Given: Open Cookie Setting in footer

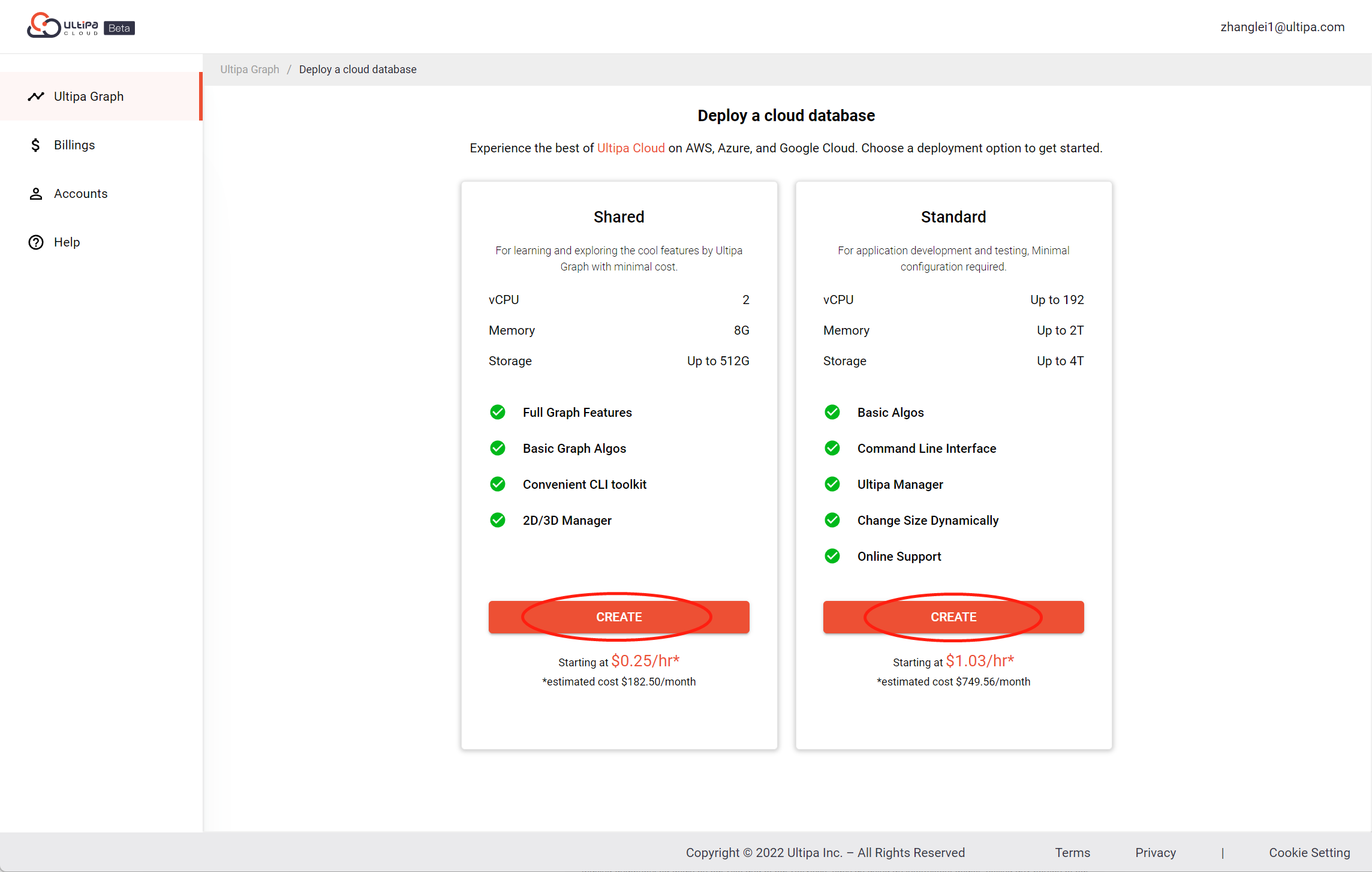Looking at the screenshot, I should tap(1310, 853).
